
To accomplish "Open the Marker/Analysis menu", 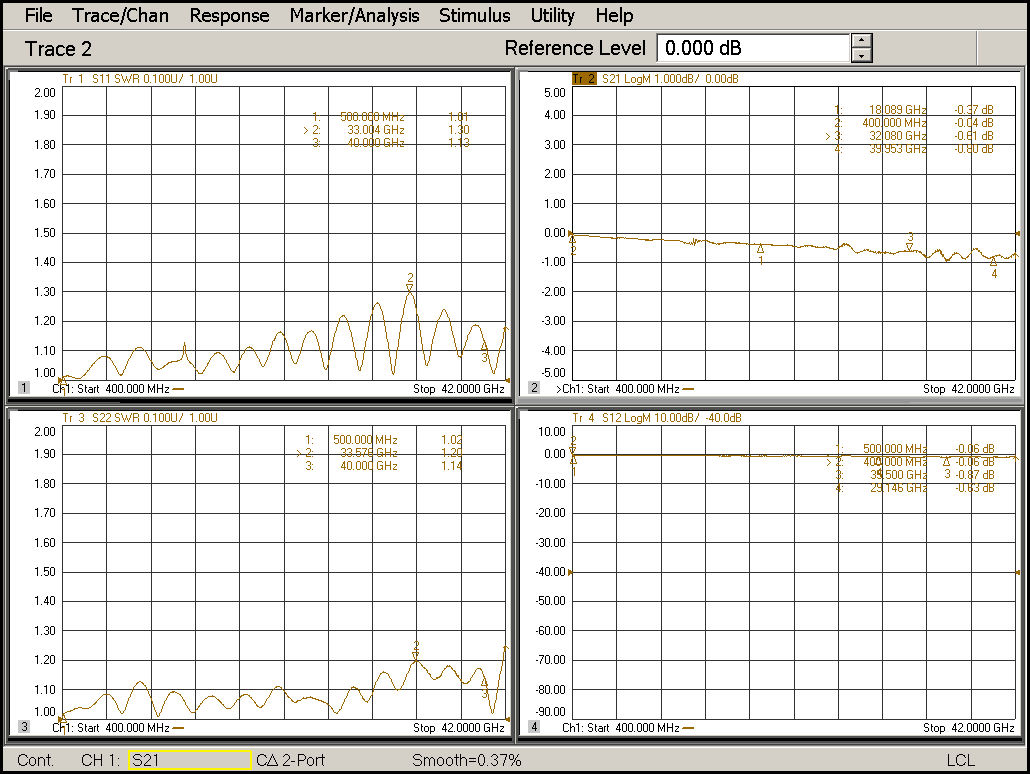I will tap(354, 15).
